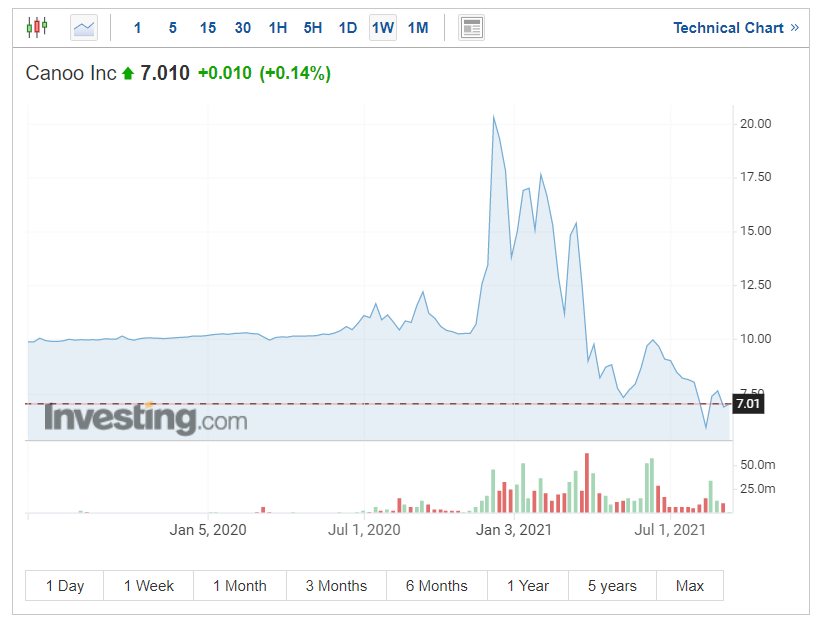This screenshot has height=622, width=824.
Task: Click the 7.010 price value
Action: 164,73
